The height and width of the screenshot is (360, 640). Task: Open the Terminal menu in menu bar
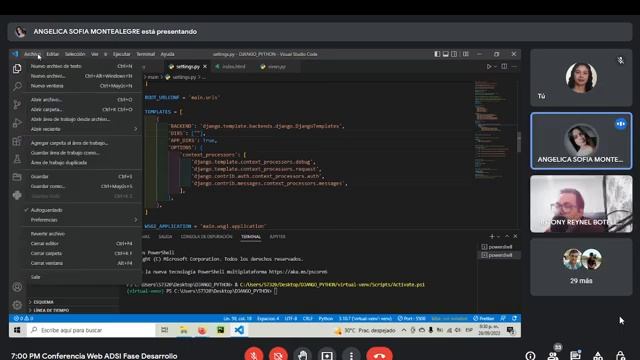pos(145,54)
